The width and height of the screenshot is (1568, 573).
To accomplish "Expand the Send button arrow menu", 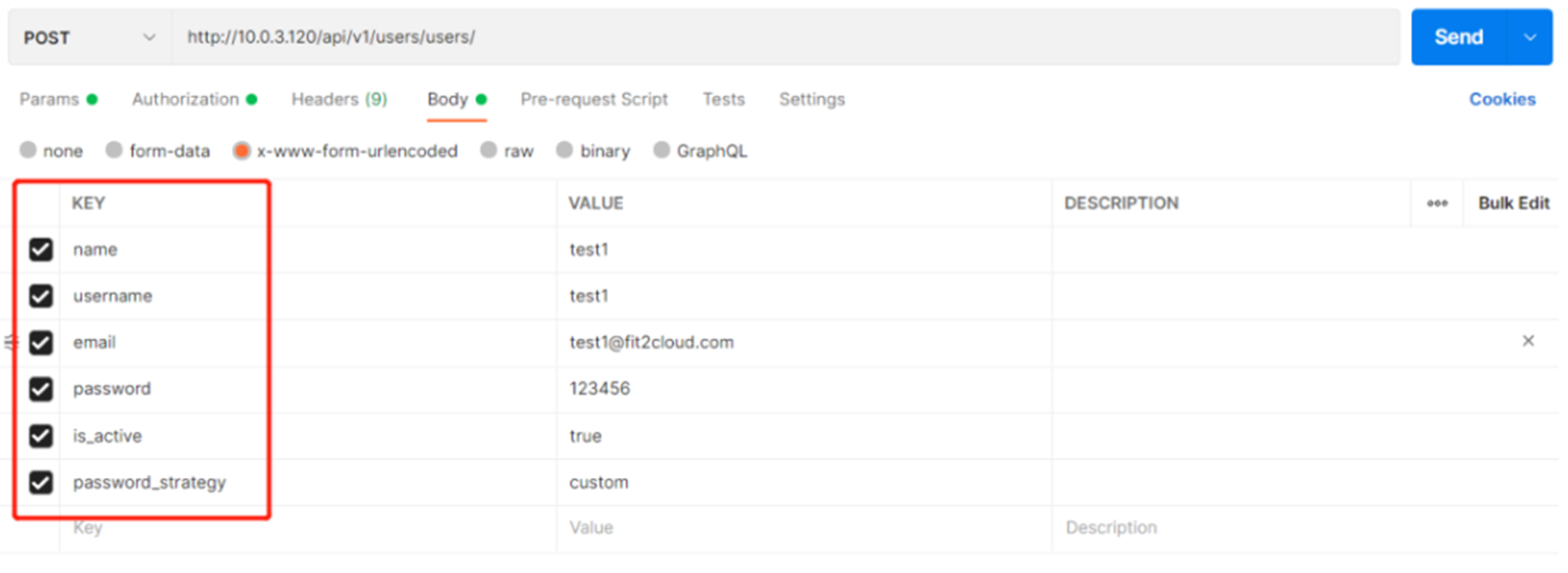I will [x=1530, y=37].
